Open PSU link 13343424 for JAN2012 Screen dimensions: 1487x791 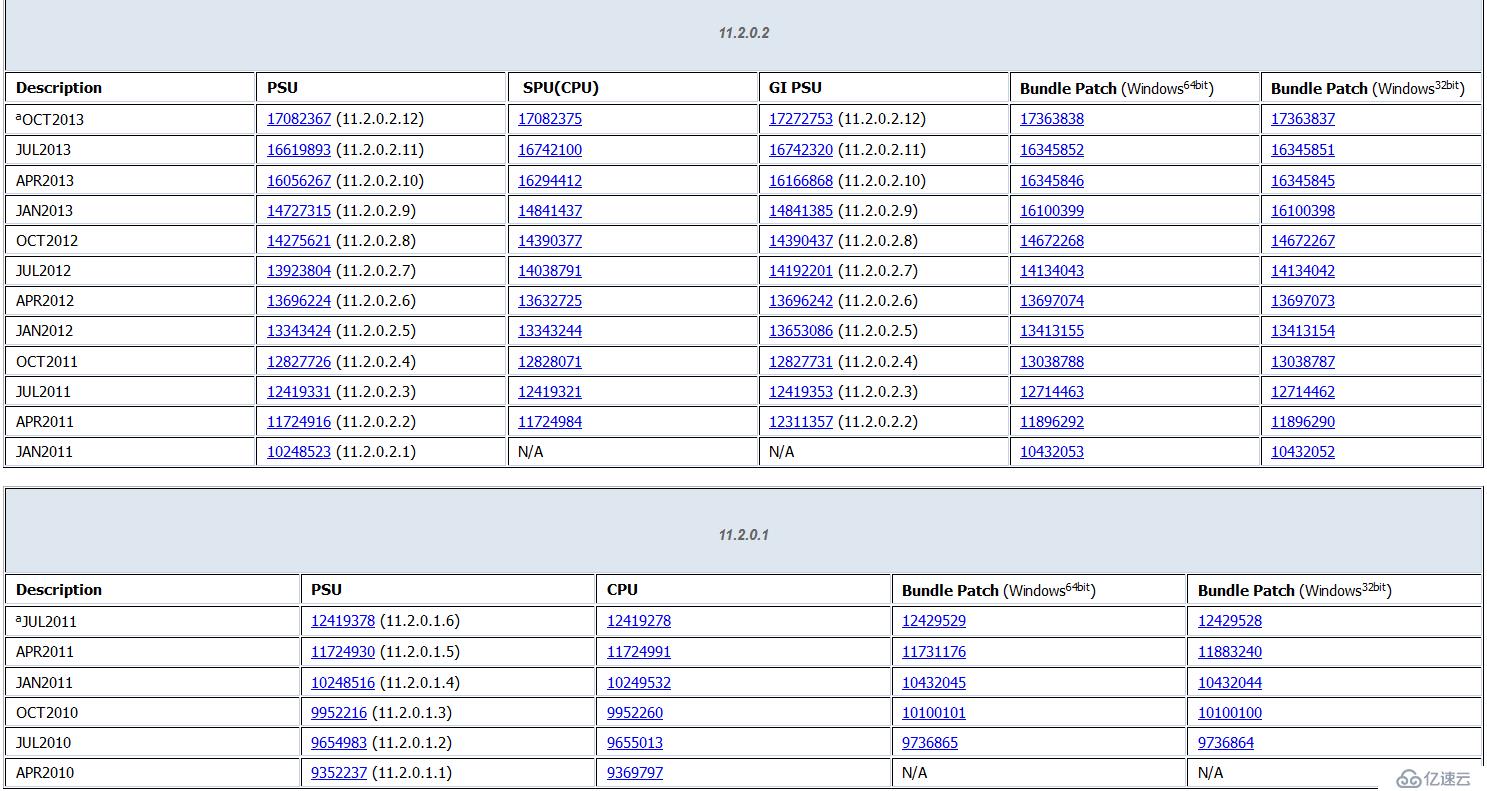(299, 331)
